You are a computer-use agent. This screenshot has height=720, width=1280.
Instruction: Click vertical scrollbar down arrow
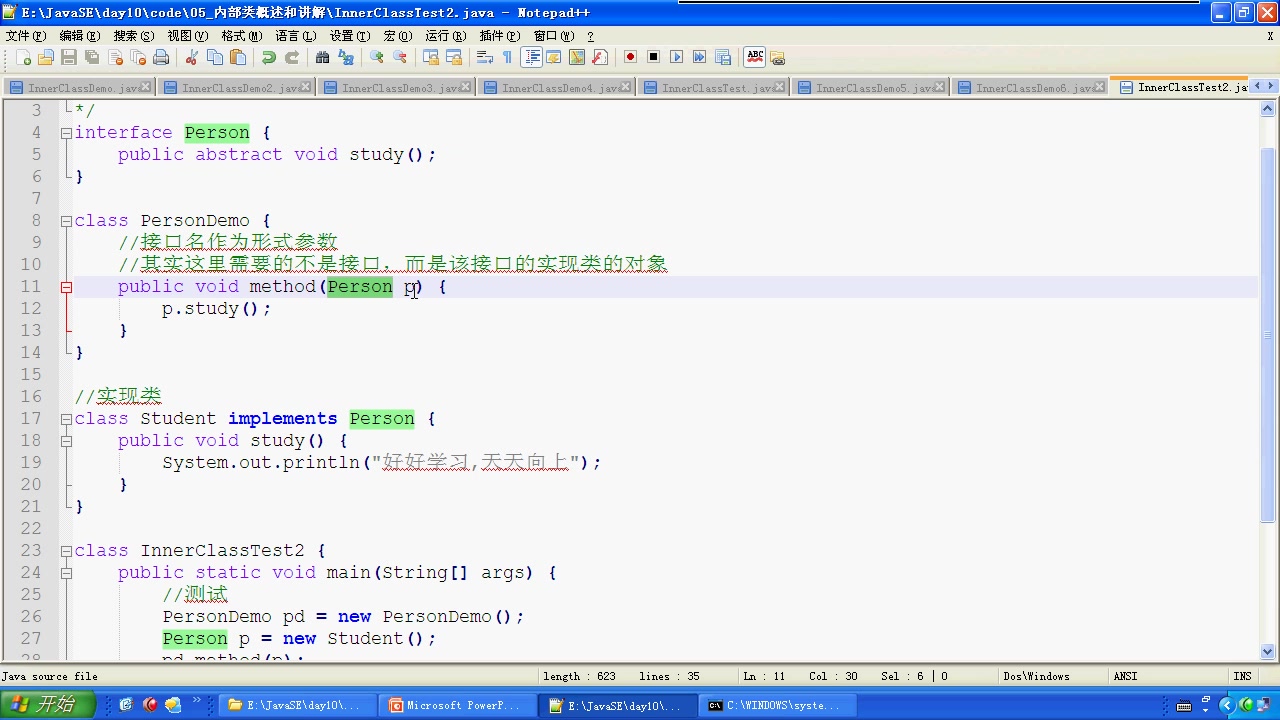pyautogui.click(x=1268, y=652)
